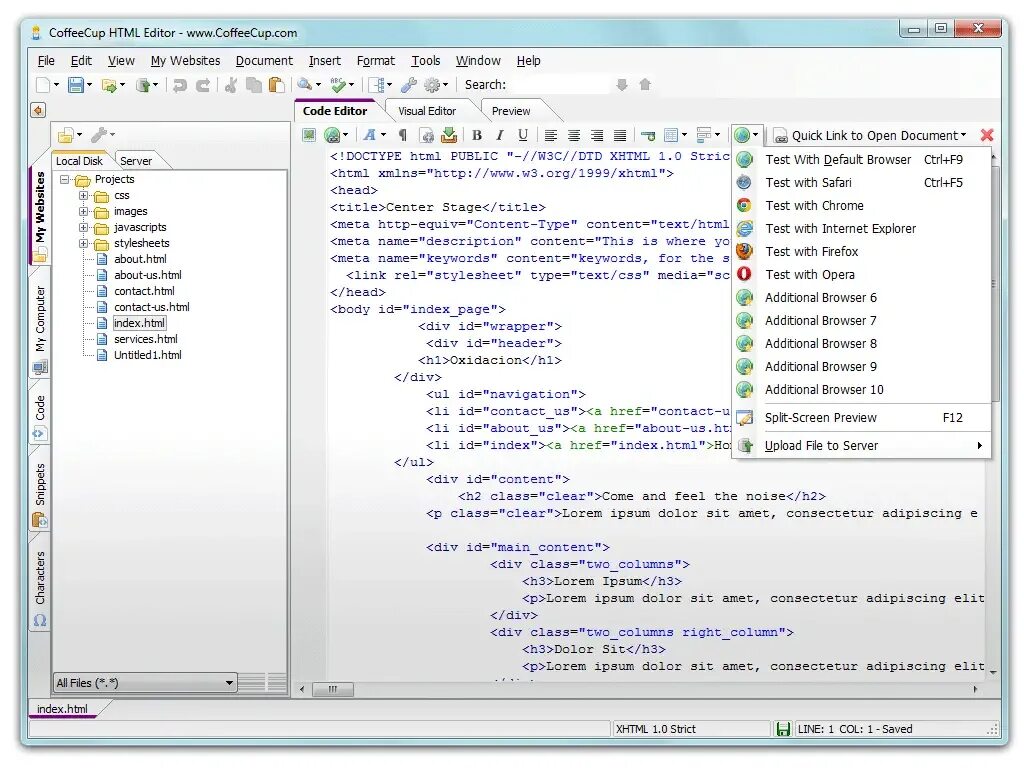1024x768 pixels.
Task: Switch to the Preview tab
Action: (511, 111)
